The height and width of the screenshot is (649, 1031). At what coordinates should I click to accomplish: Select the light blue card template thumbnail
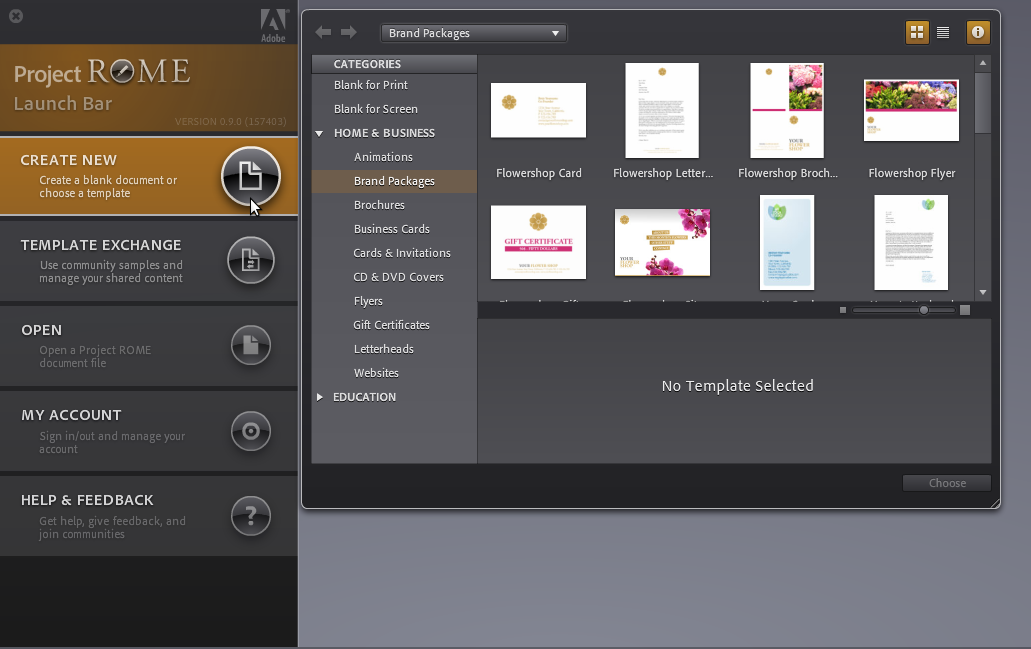787,242
